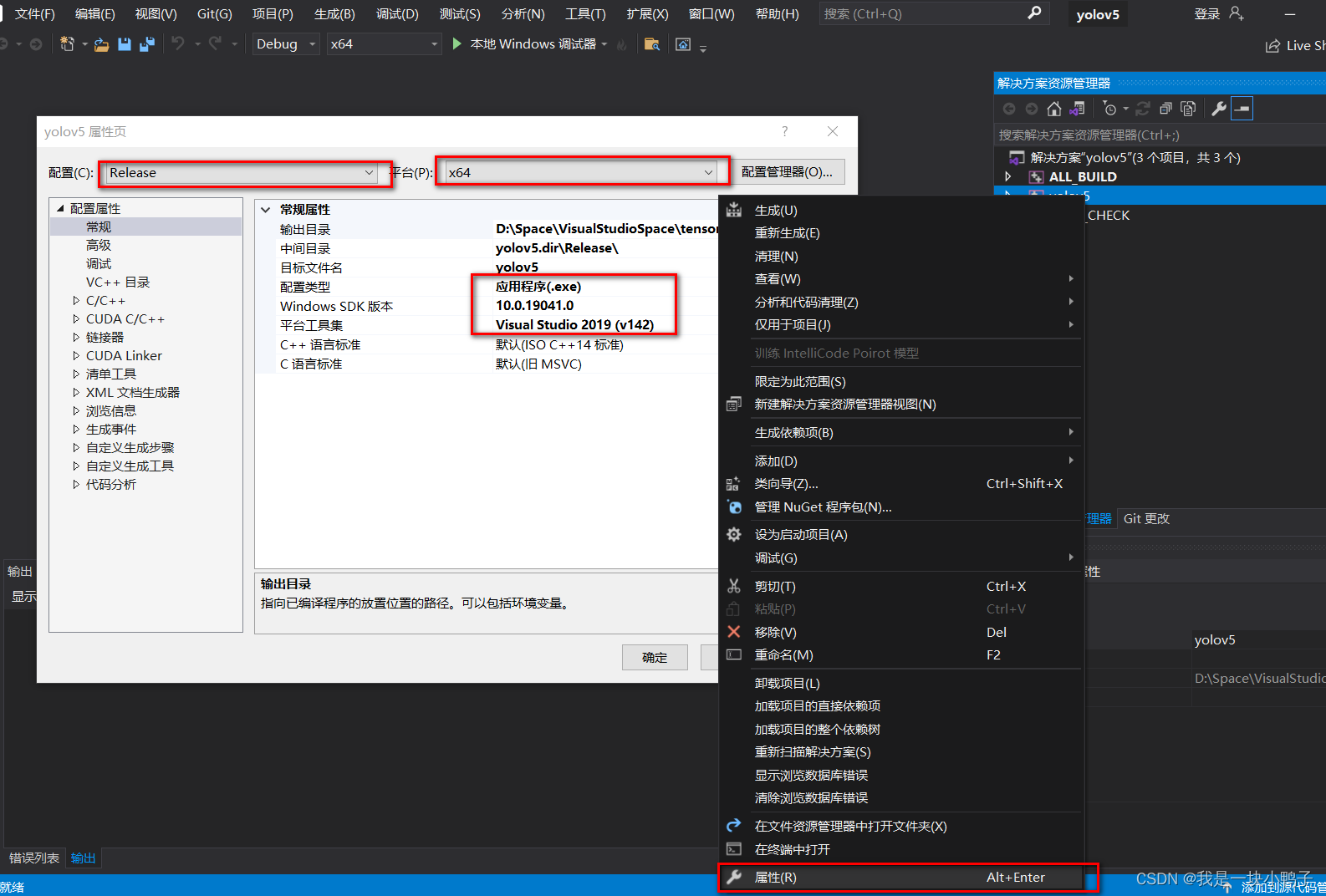Click the New Project toolbar icon

point(67,44)
